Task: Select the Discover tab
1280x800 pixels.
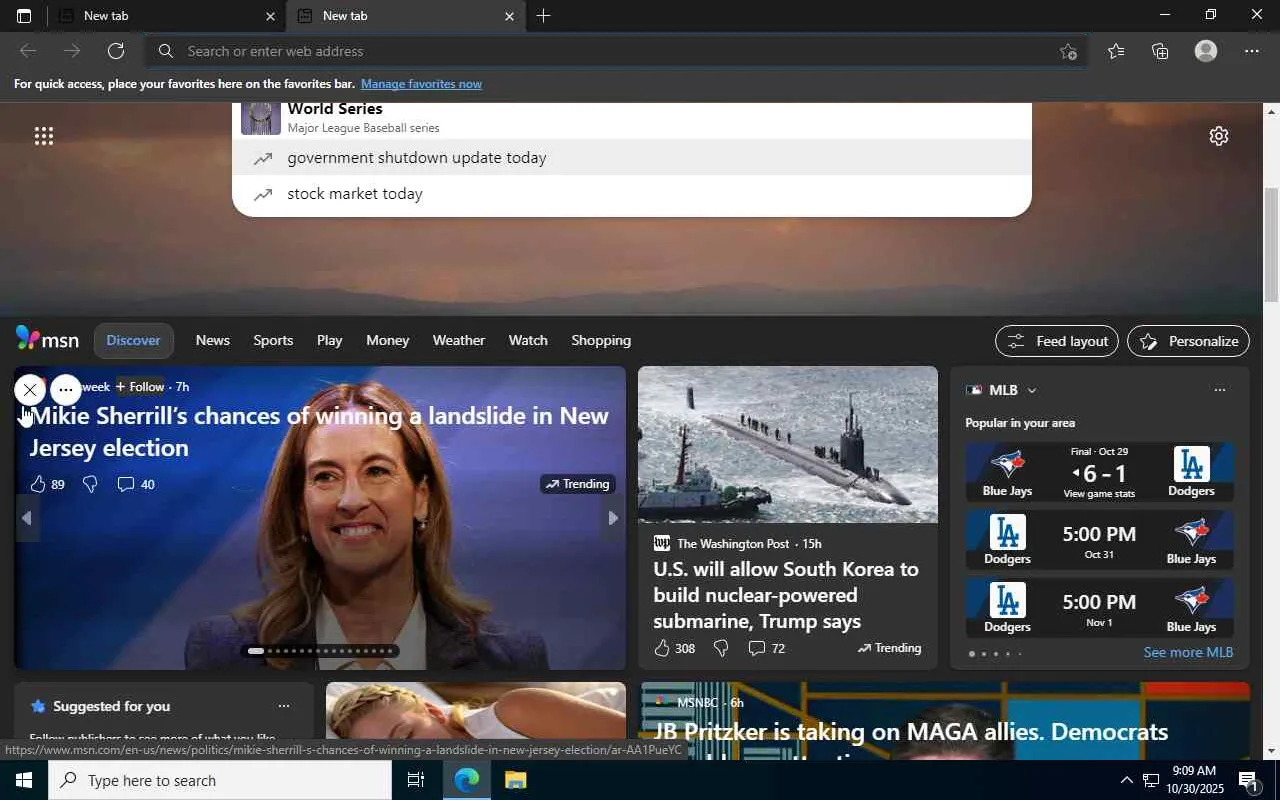Action: tap(133, 340)
